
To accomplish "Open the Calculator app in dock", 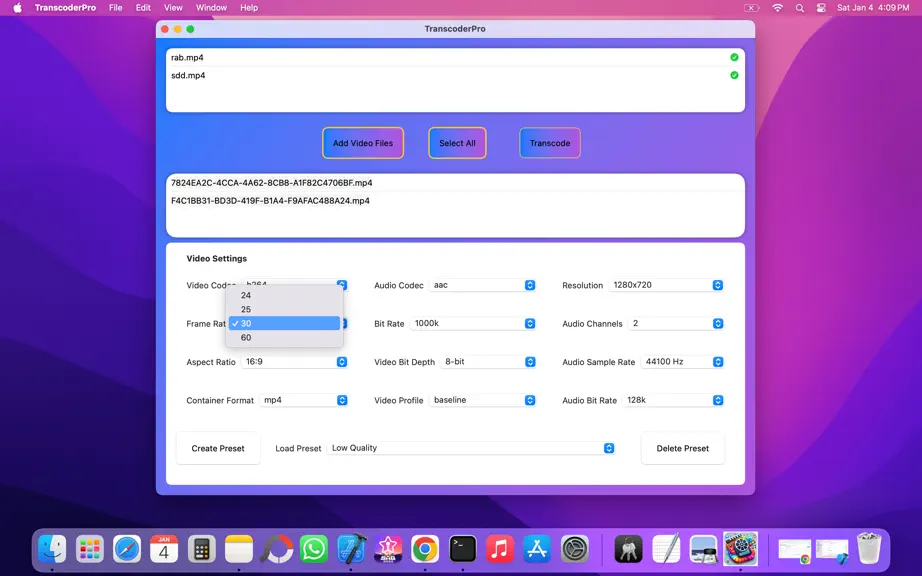I will [202, 550].
